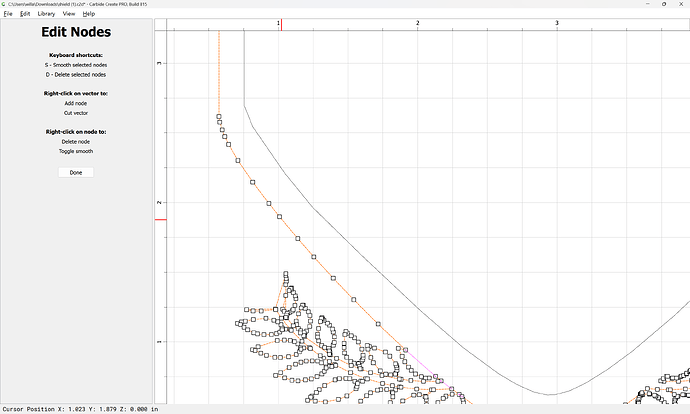Screen dimensions: 690x414
Task: Click the 'Right-click on node to:' label
Action: [76, 132]
